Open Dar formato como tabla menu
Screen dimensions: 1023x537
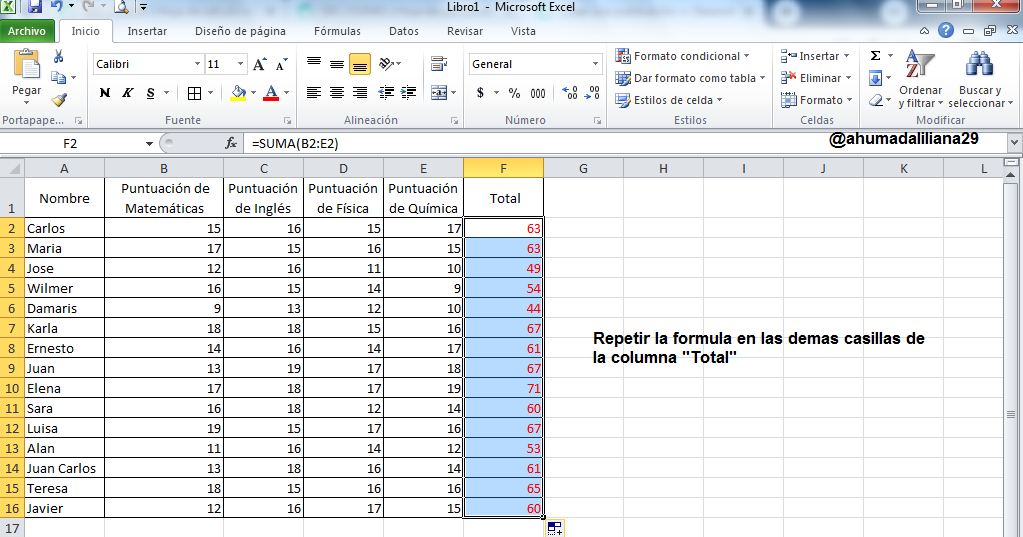coord(690,78)
